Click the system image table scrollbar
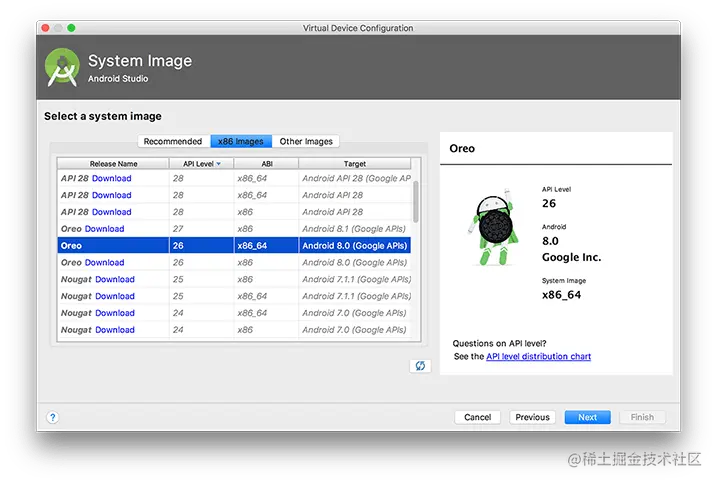Screen dimensions: 717x483 pos(416,202)
